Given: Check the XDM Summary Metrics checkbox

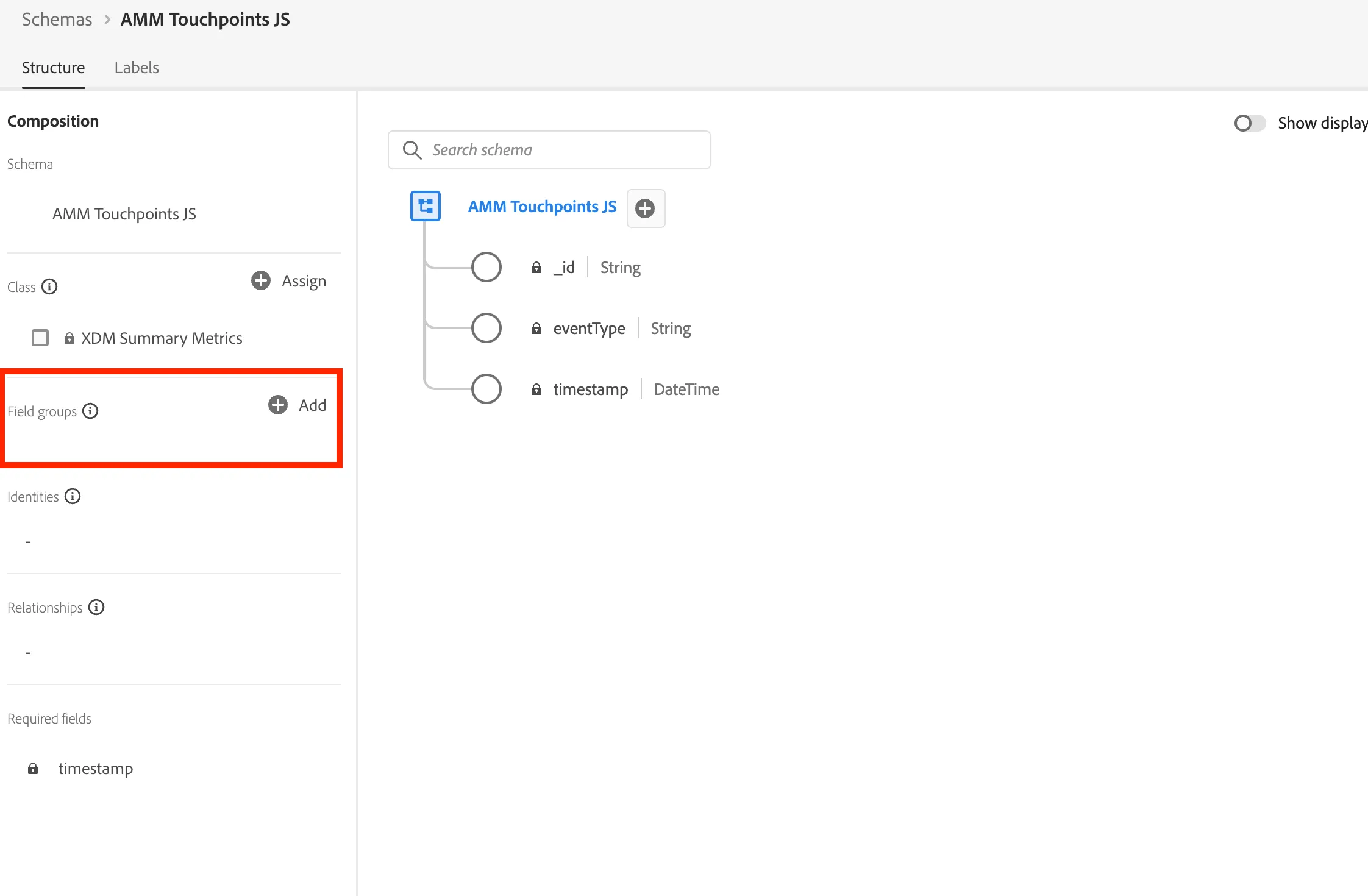Looking at the screenshot, I should tap(40, 338).
